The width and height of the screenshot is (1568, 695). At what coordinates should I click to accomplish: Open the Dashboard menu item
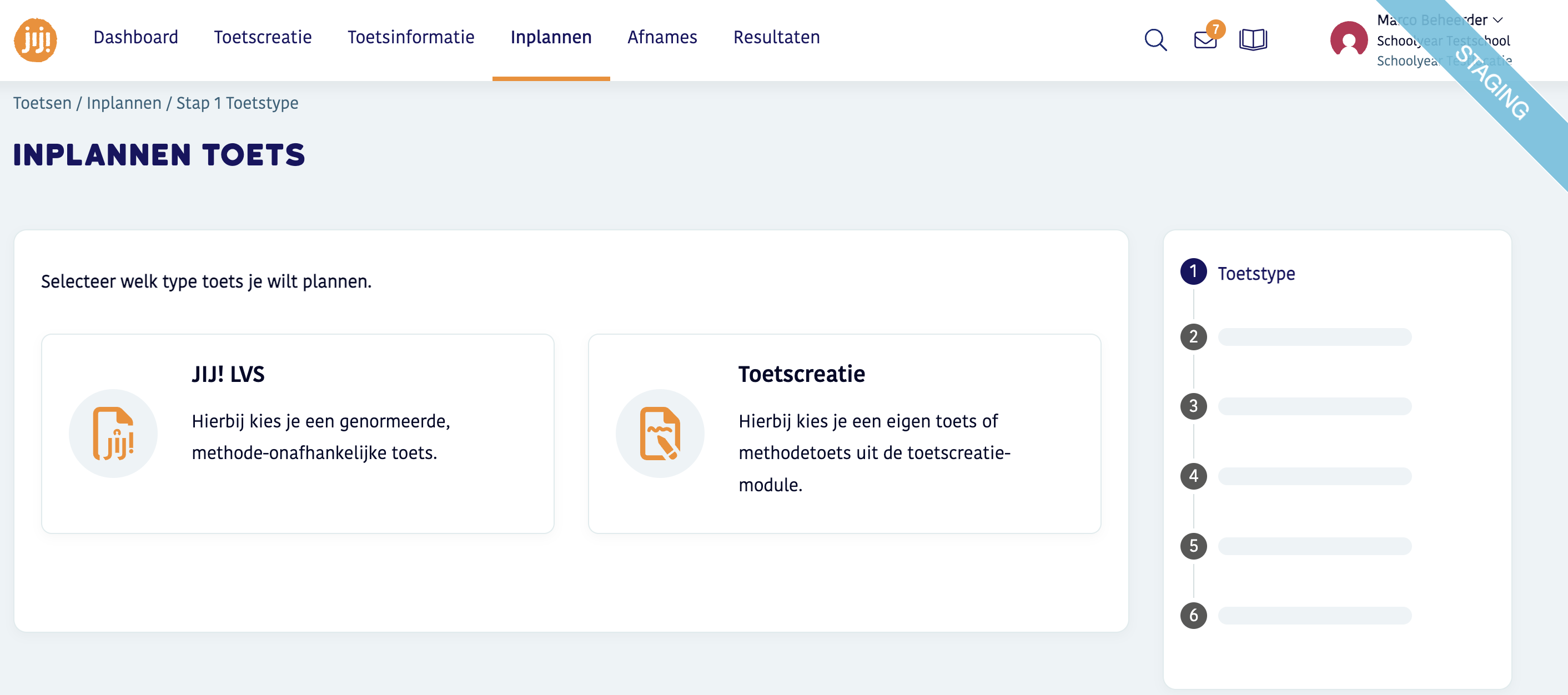135,37
